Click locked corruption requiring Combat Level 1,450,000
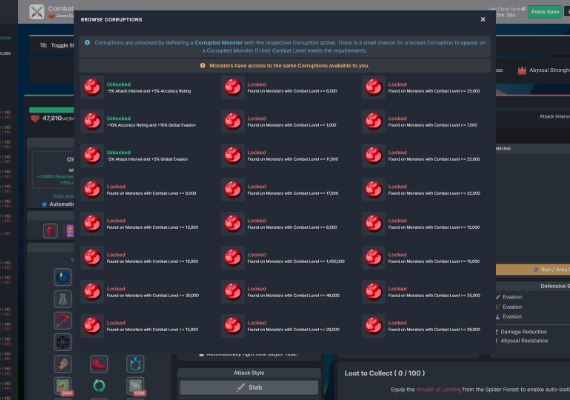Viewport: 570px width, 400px height. point(233,257)
